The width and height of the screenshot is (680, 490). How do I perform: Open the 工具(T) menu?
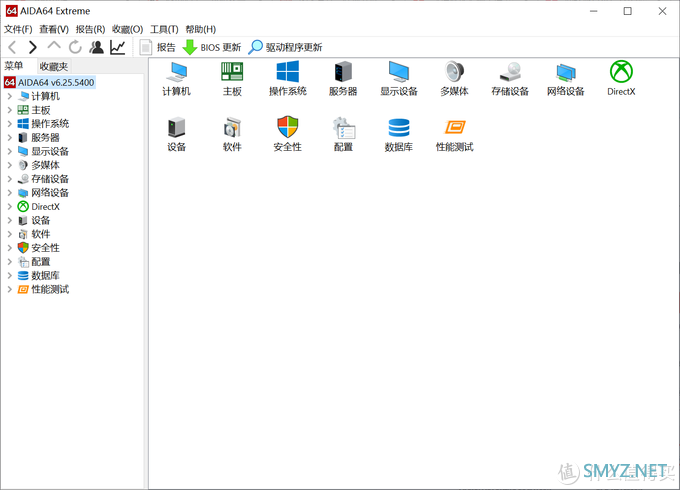(x=164, y=29)
